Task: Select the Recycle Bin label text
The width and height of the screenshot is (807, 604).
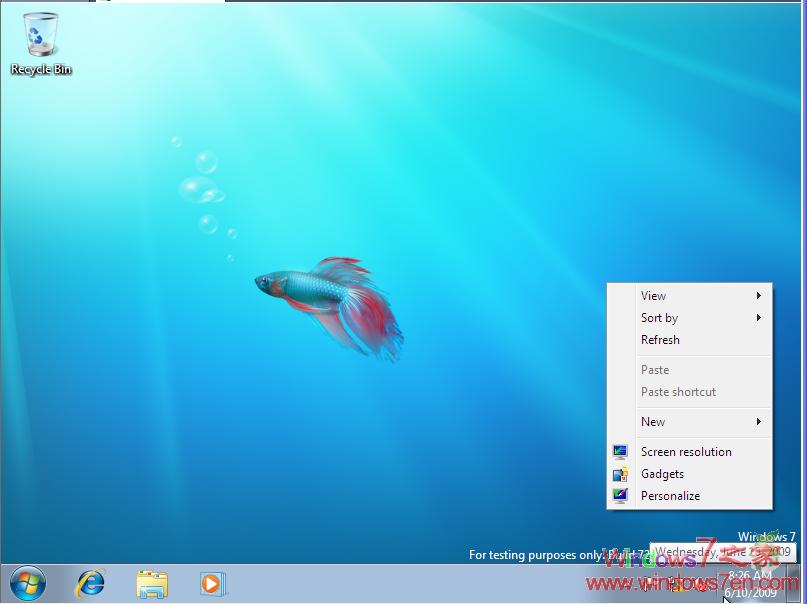Action: click(41, 69)
